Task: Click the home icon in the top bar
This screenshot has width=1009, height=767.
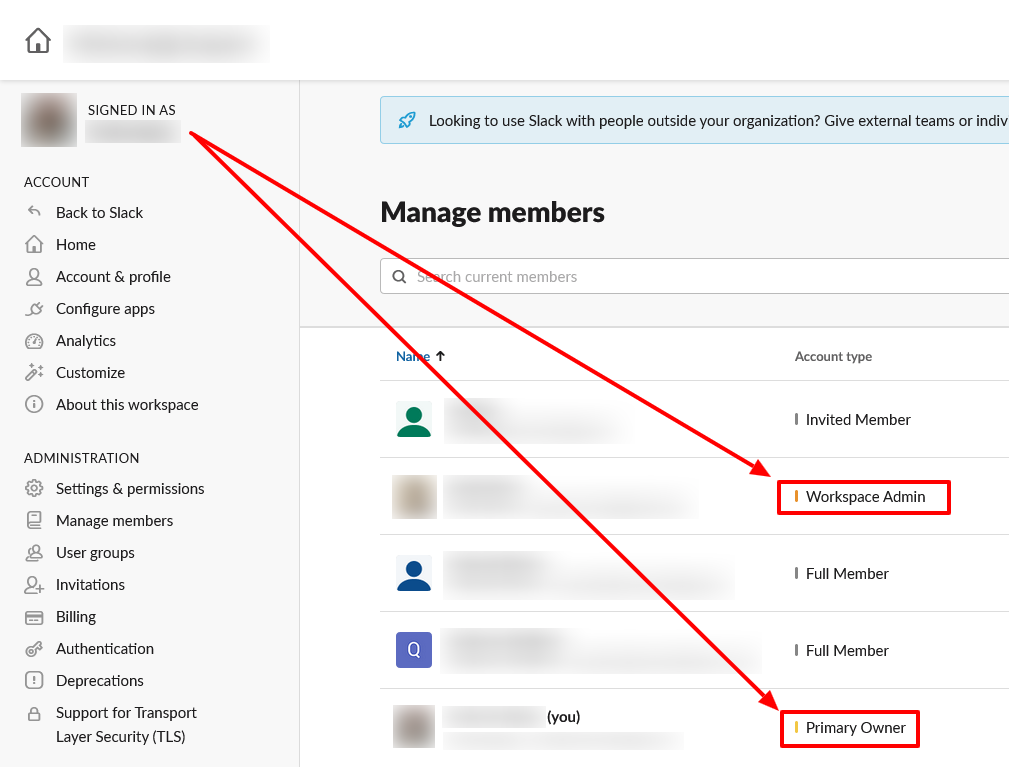Action: tap(38, 41)
